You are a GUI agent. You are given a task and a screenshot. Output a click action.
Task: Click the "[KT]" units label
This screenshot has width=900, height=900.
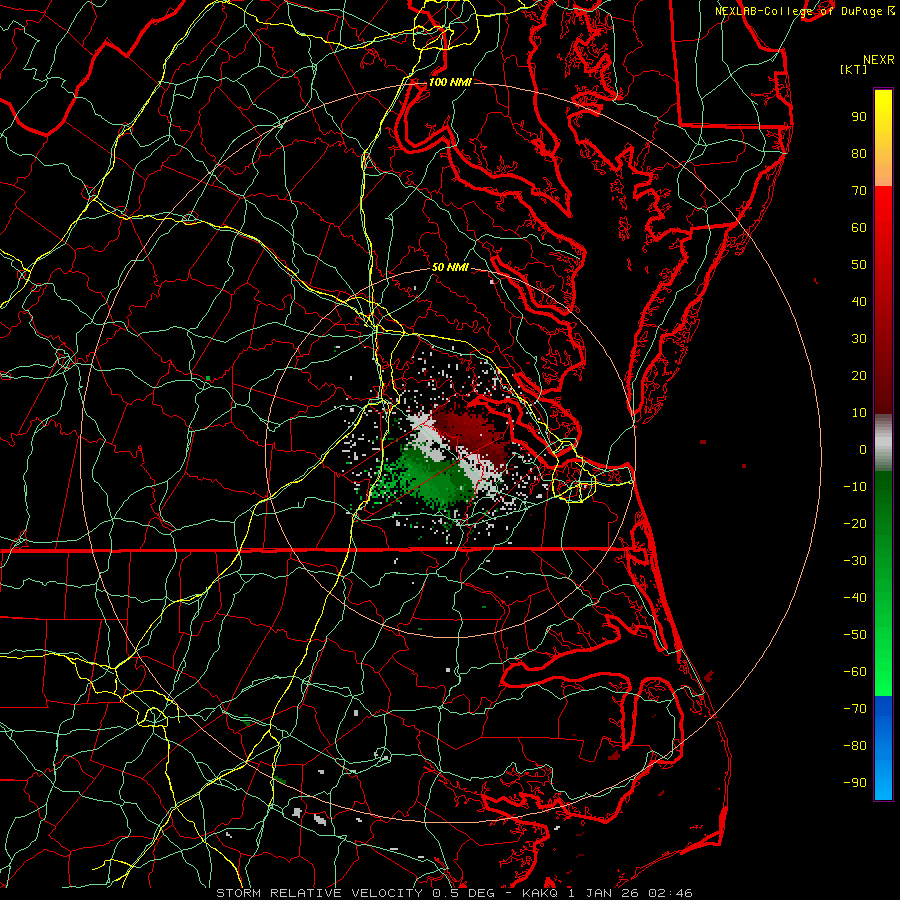[854, 69]
